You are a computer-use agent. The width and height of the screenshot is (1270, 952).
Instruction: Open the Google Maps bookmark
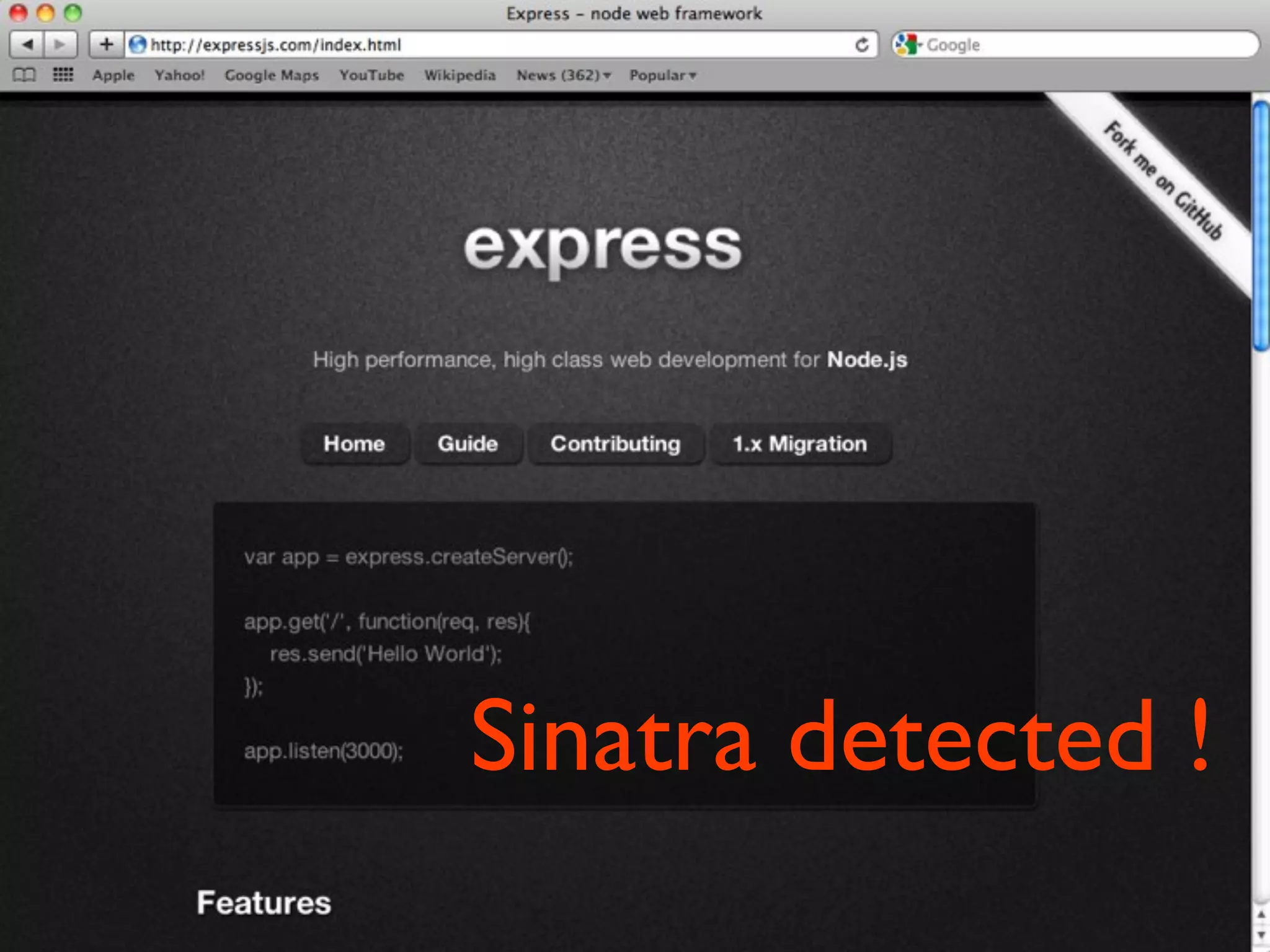tap(272, 75)
